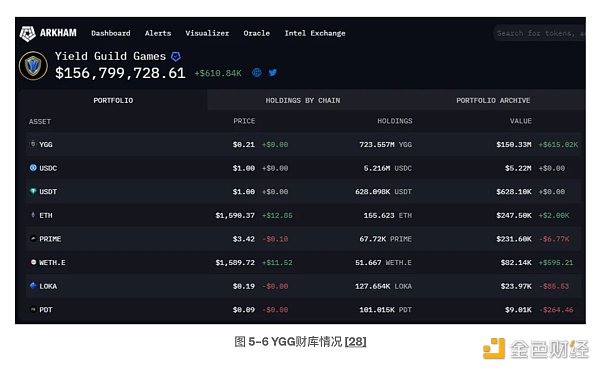The image size is (600, 370).
Task: Go to the Alerts page
Action: [x=158, y=33]
